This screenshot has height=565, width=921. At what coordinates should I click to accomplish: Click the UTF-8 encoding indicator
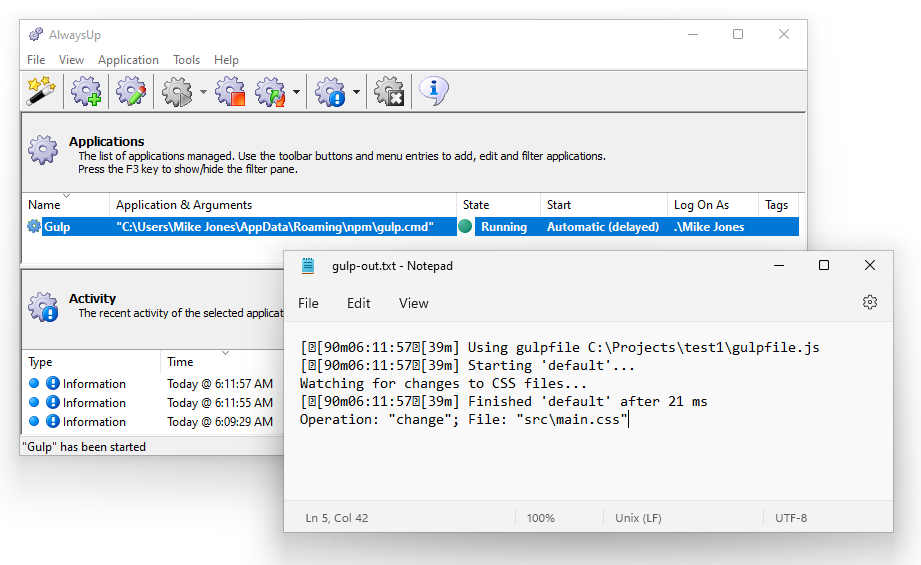tap(791, 518)
